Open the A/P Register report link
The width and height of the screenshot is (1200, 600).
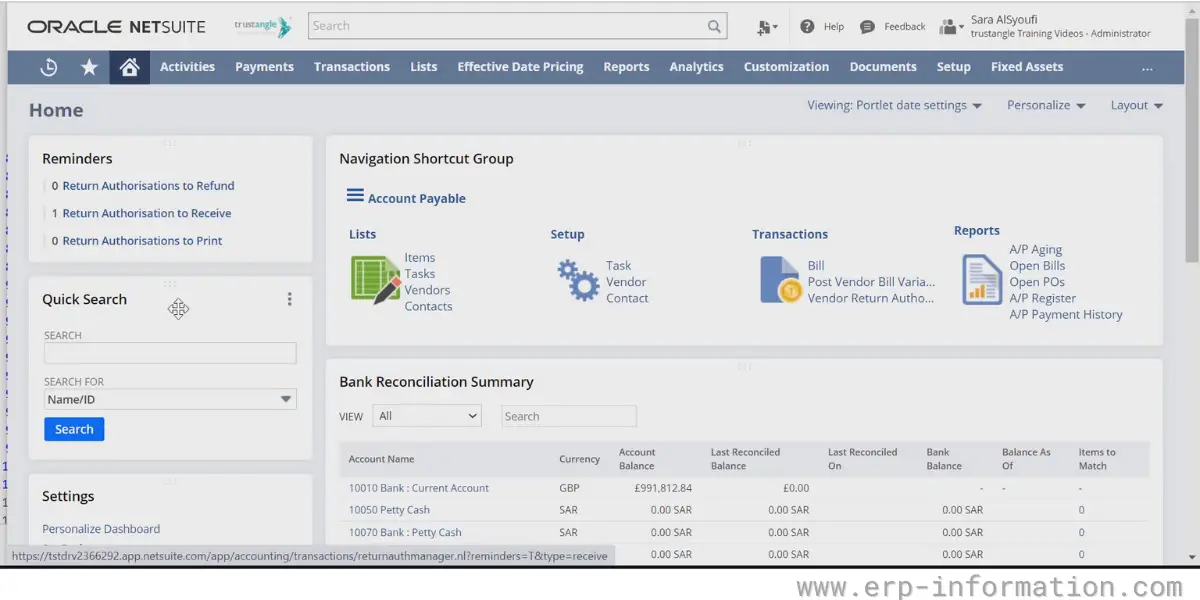click(x=1043, y=298)
